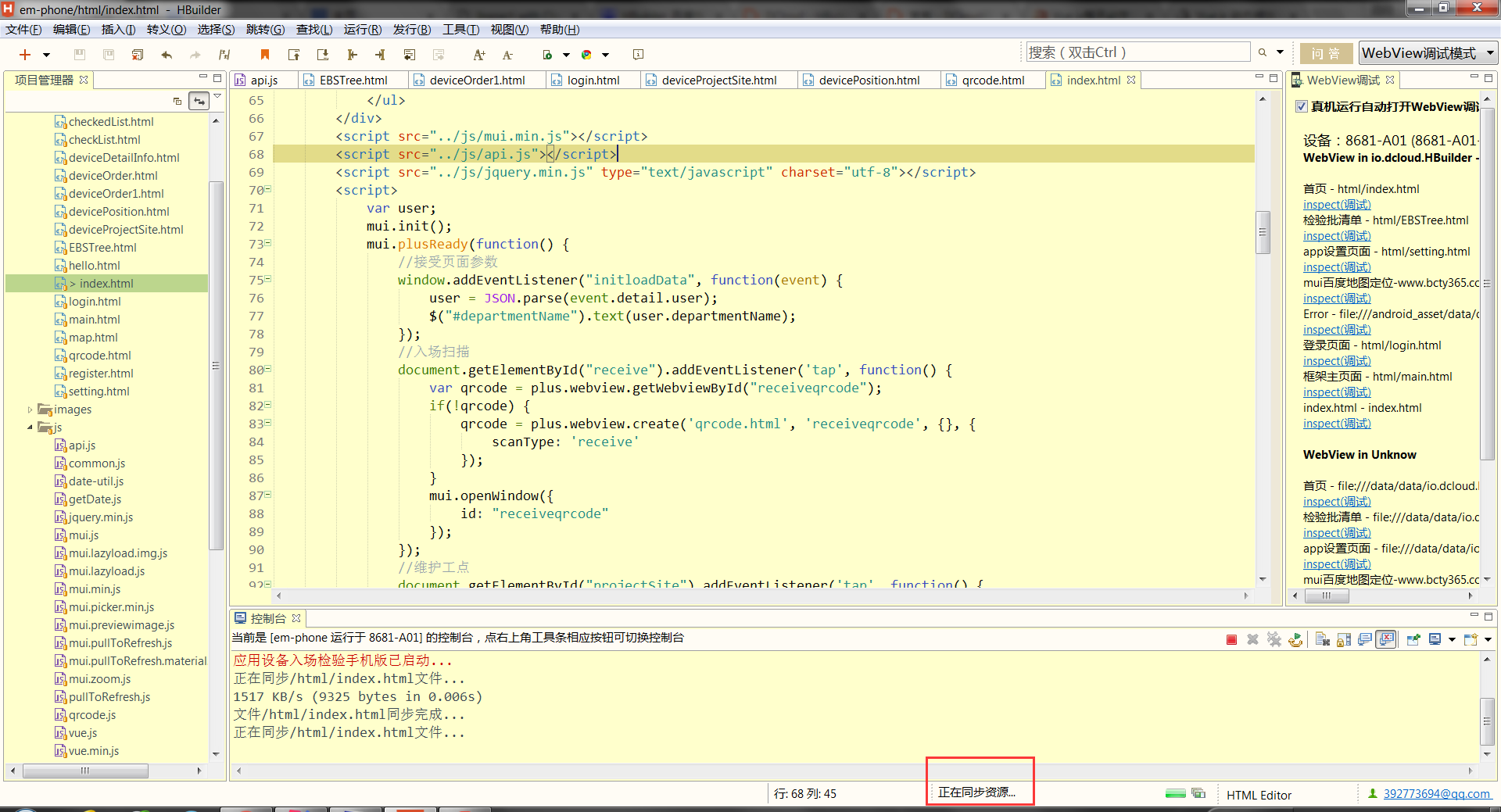Viewport: 1501px width, 812px height.
Task: Click the search magnifier icon
Action: point(1262,52)
